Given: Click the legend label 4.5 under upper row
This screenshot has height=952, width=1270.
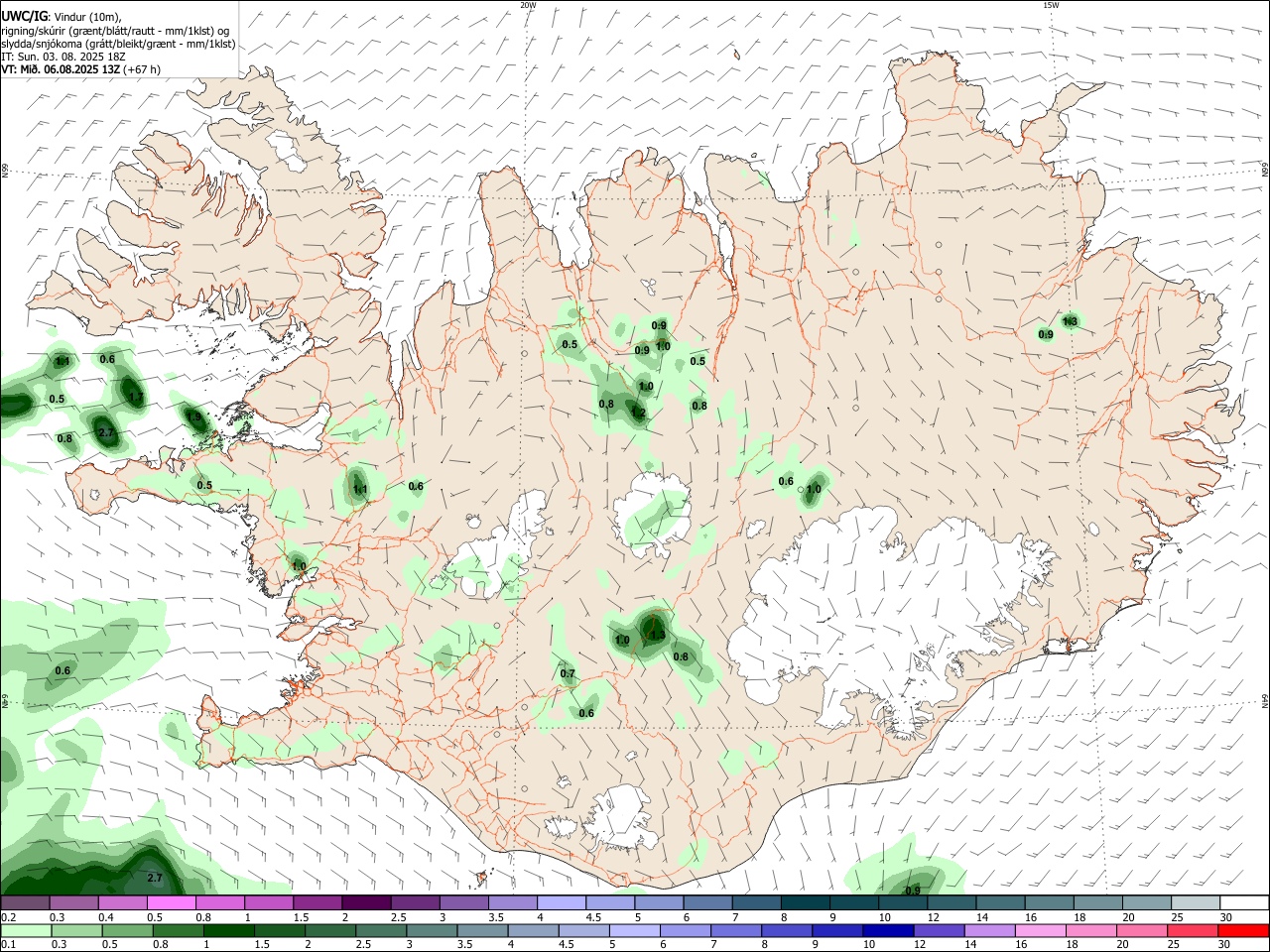Looking at the screenshot, I should click(x=593, y=917).
